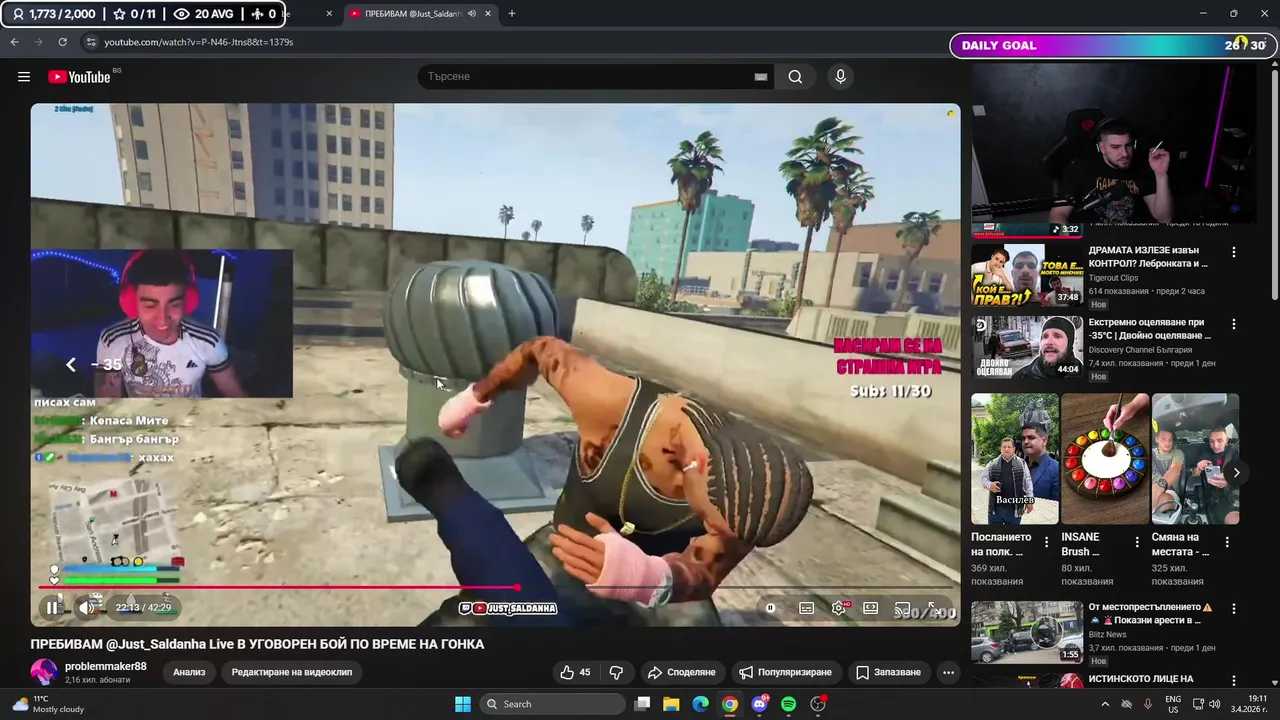Launch Microsoft Edge from taskbar
1280x720 pixels.
coord(701,704)
